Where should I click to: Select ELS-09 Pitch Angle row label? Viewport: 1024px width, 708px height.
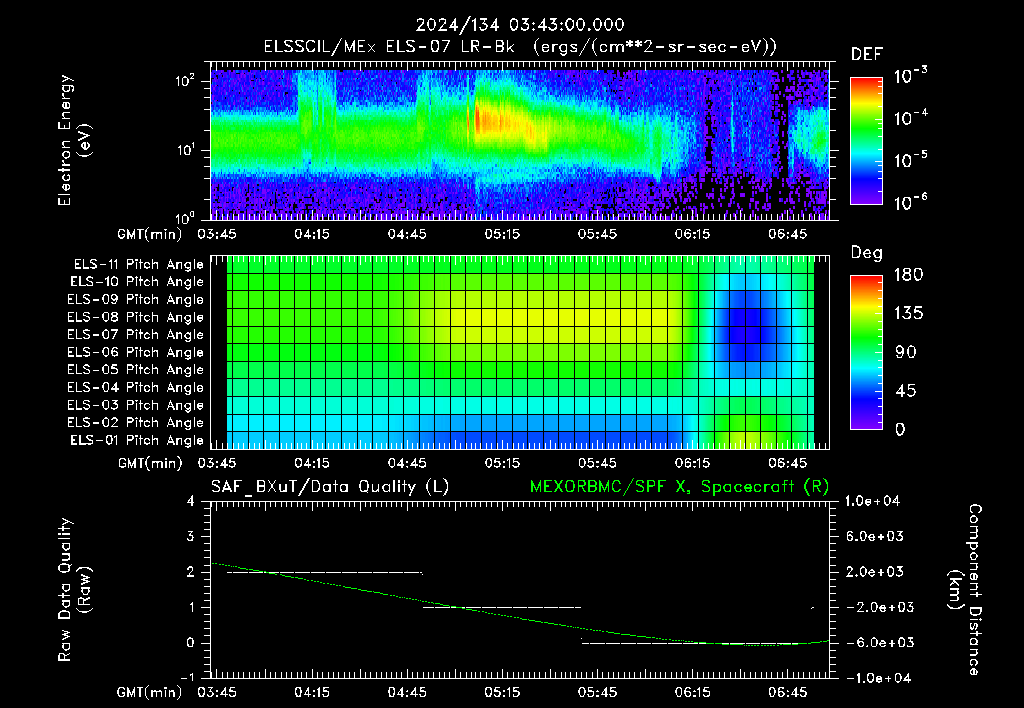pyautogui.click(x=136, y=300)
